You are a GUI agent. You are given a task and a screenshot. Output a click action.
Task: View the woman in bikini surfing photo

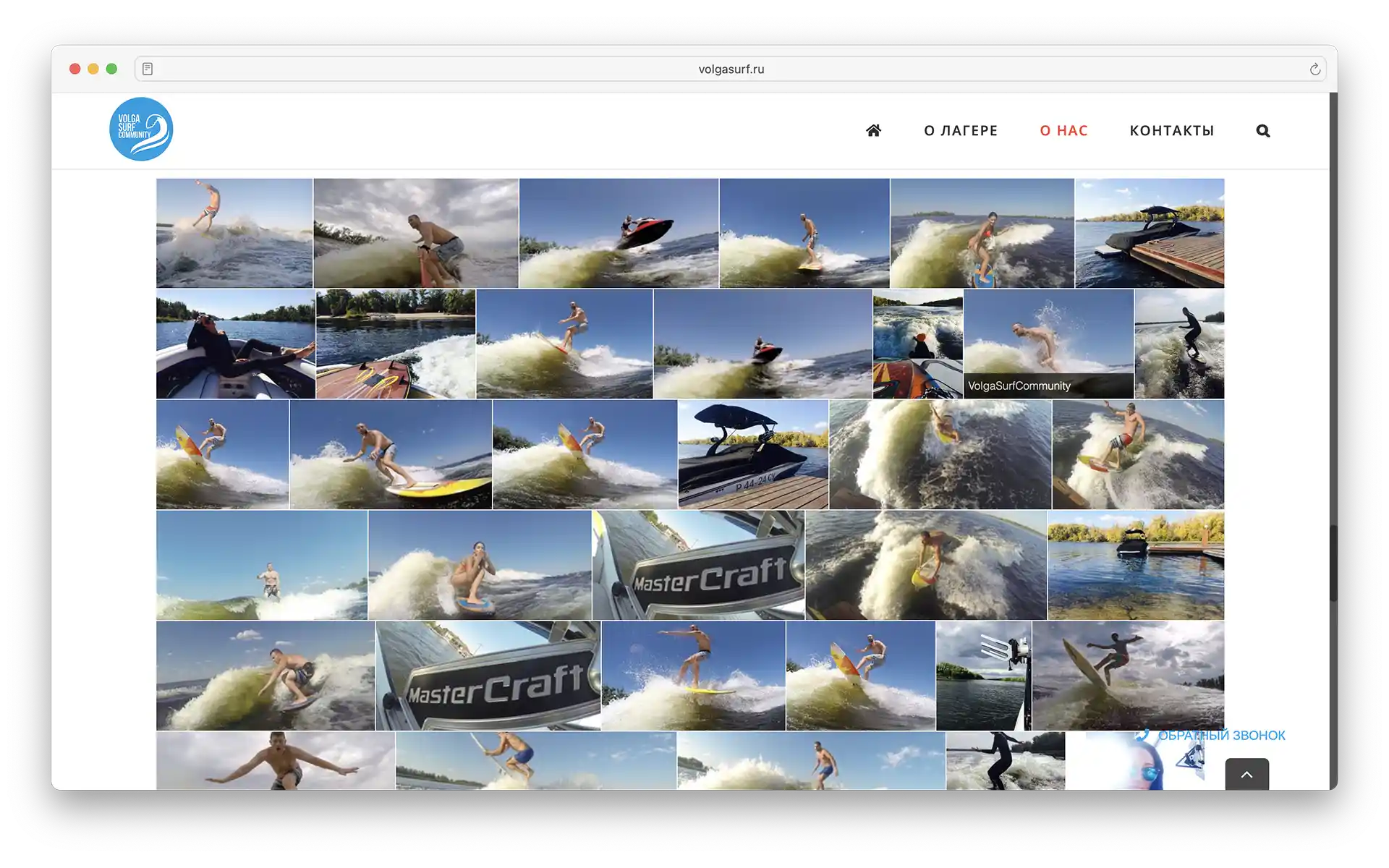tap(982, 233)
